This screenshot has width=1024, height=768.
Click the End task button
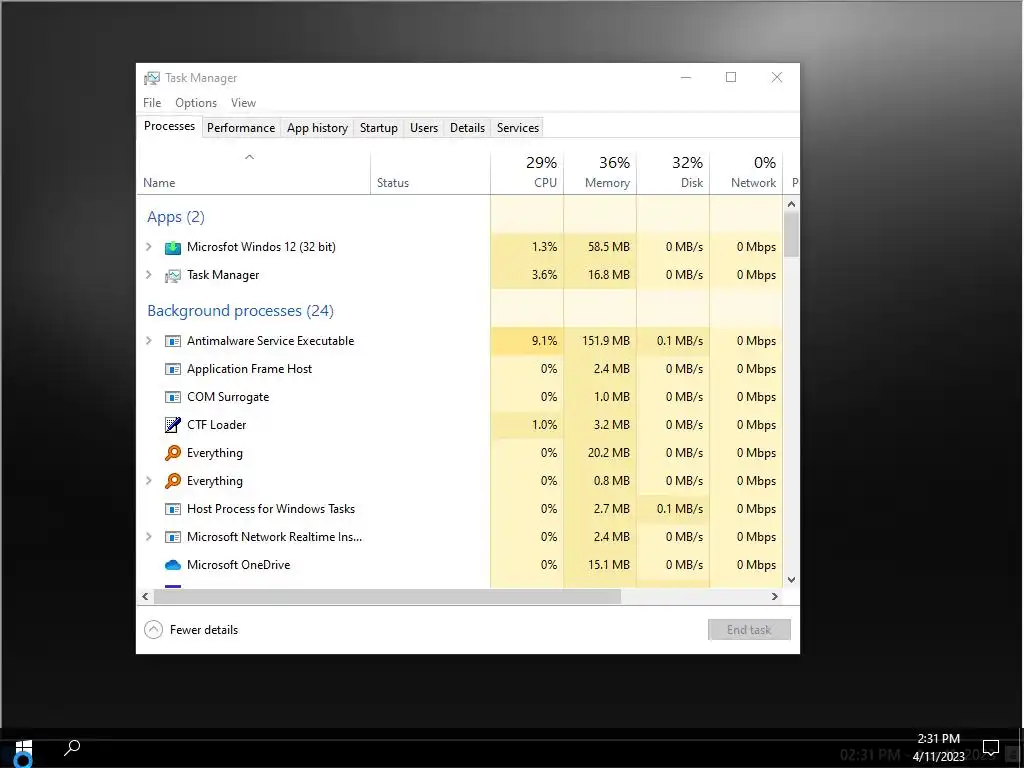(x=749, y=630)
